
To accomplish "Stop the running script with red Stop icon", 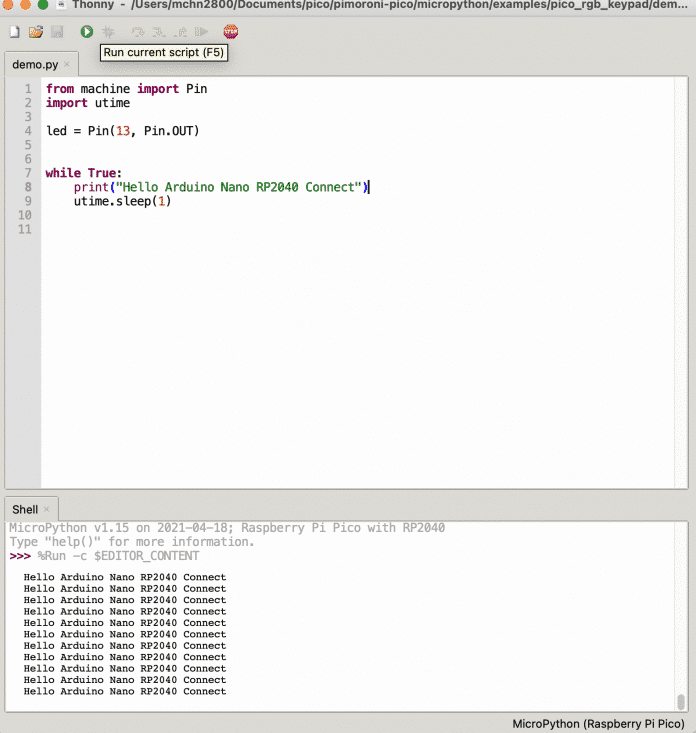I will point(231,32).
